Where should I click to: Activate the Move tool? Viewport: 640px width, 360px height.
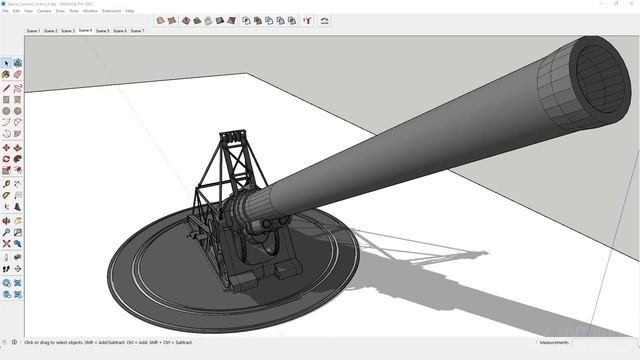click(6, 147)
